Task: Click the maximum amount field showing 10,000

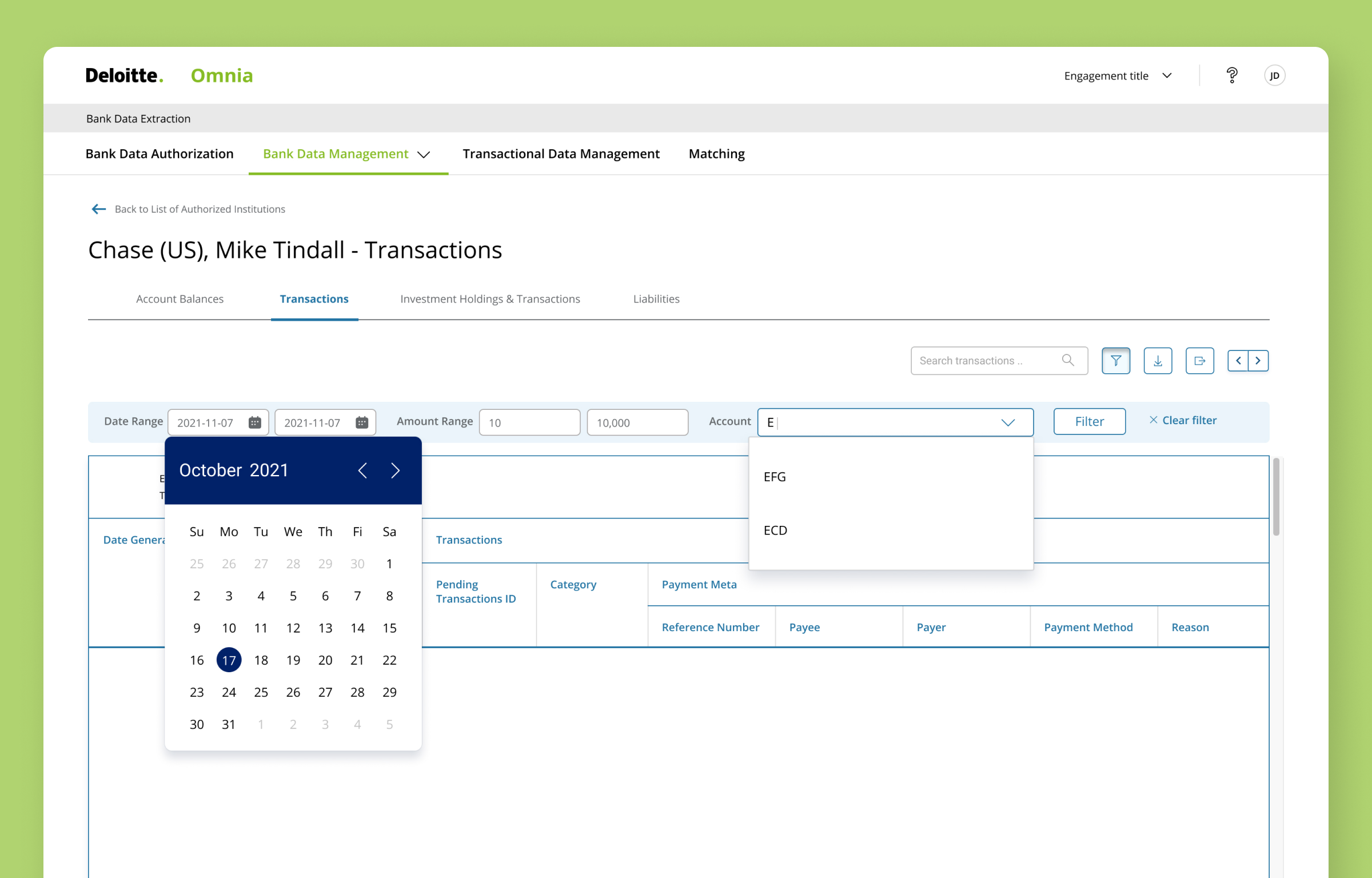Action: click(x=637, y=422)
